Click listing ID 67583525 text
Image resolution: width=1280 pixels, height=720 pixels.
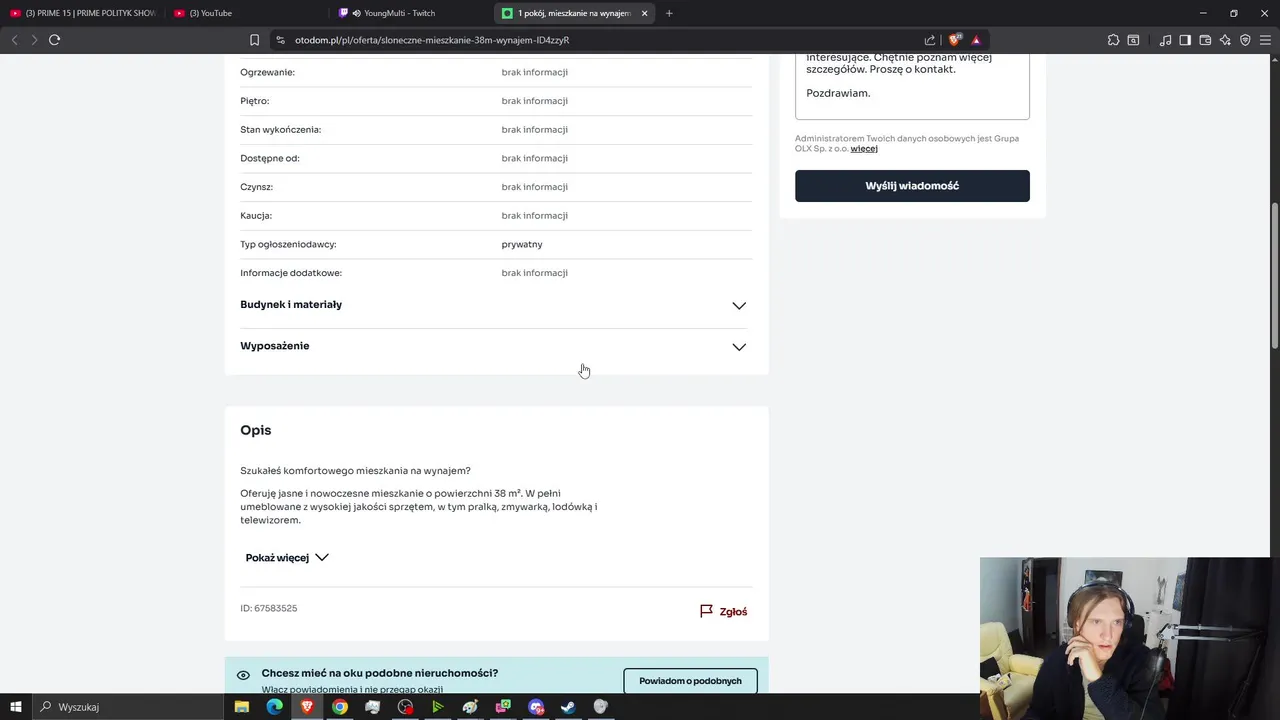(268, 608)
